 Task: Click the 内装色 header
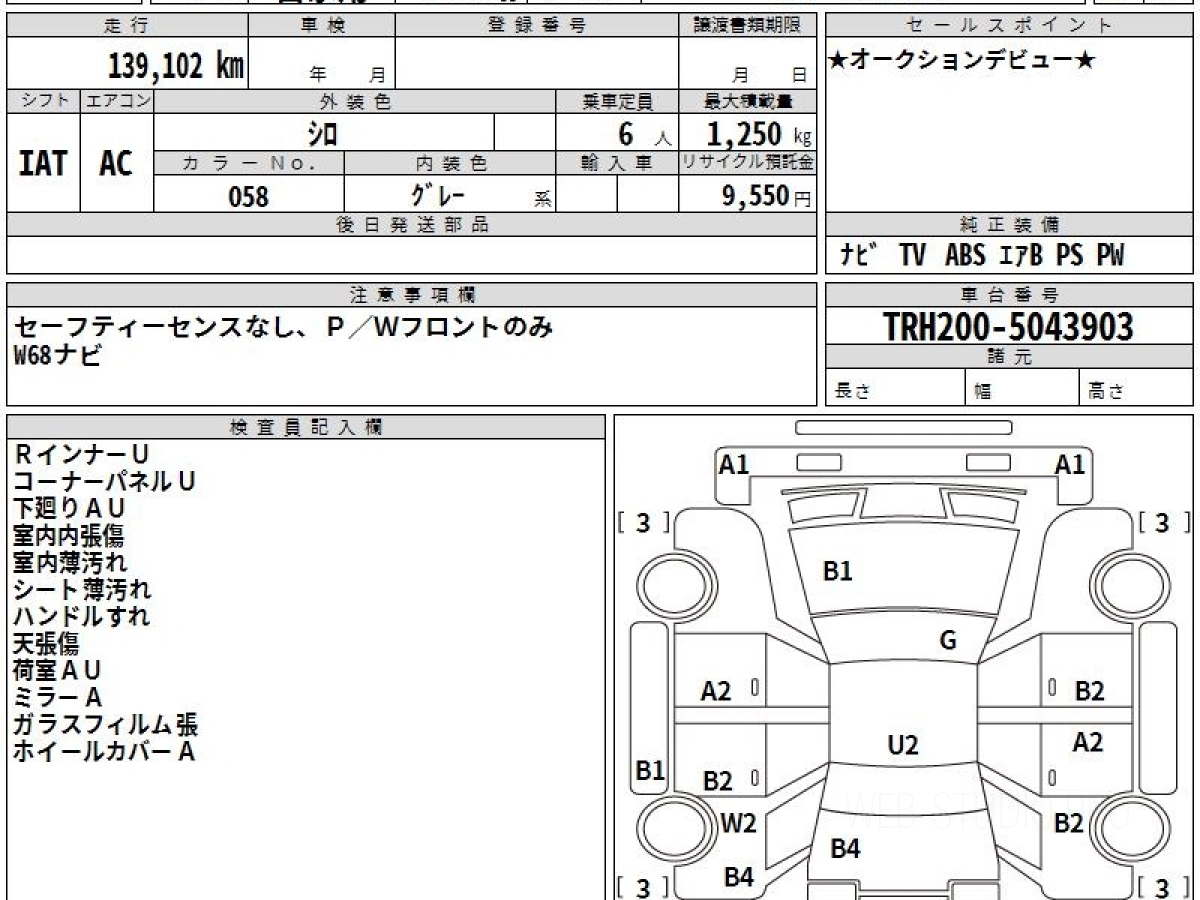pyautogui.click(x=451, y=162)
